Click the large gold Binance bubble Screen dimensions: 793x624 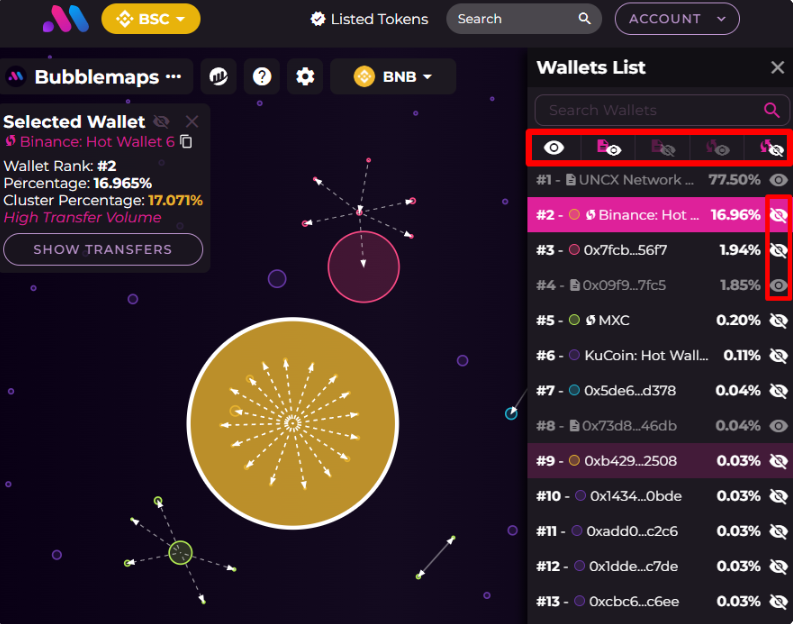click(293, 423)
